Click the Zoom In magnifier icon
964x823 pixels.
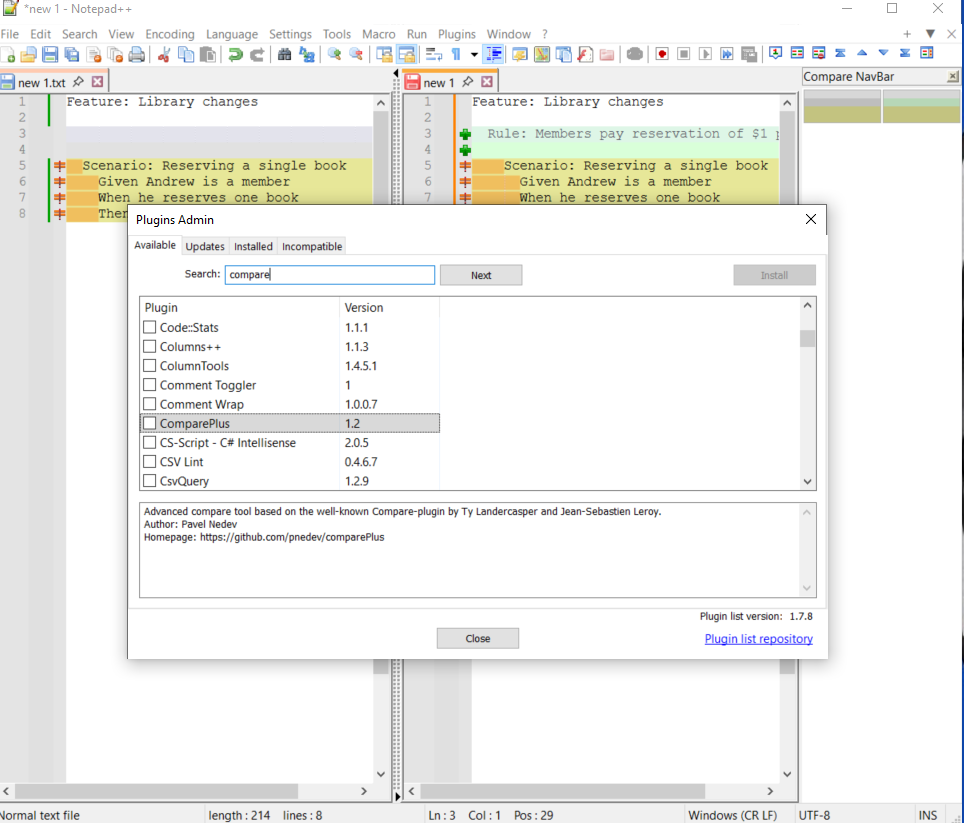pos(334,54)
